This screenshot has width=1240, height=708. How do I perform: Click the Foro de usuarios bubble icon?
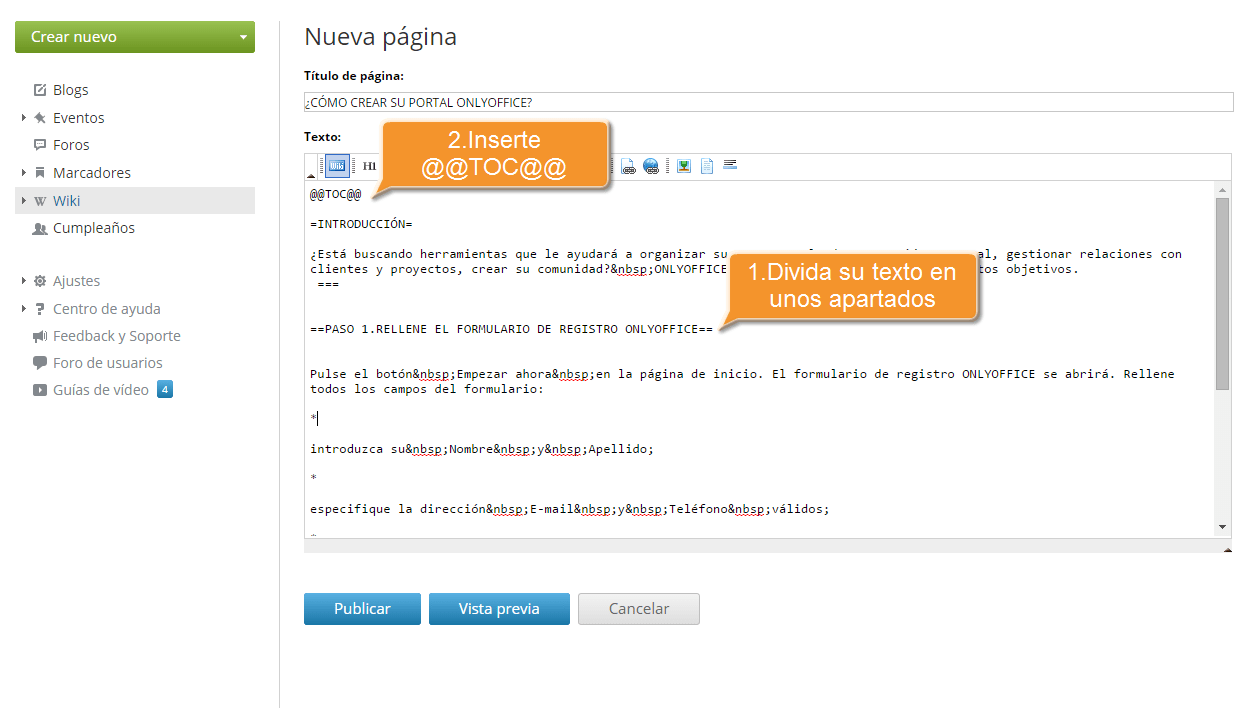point(40,363)
